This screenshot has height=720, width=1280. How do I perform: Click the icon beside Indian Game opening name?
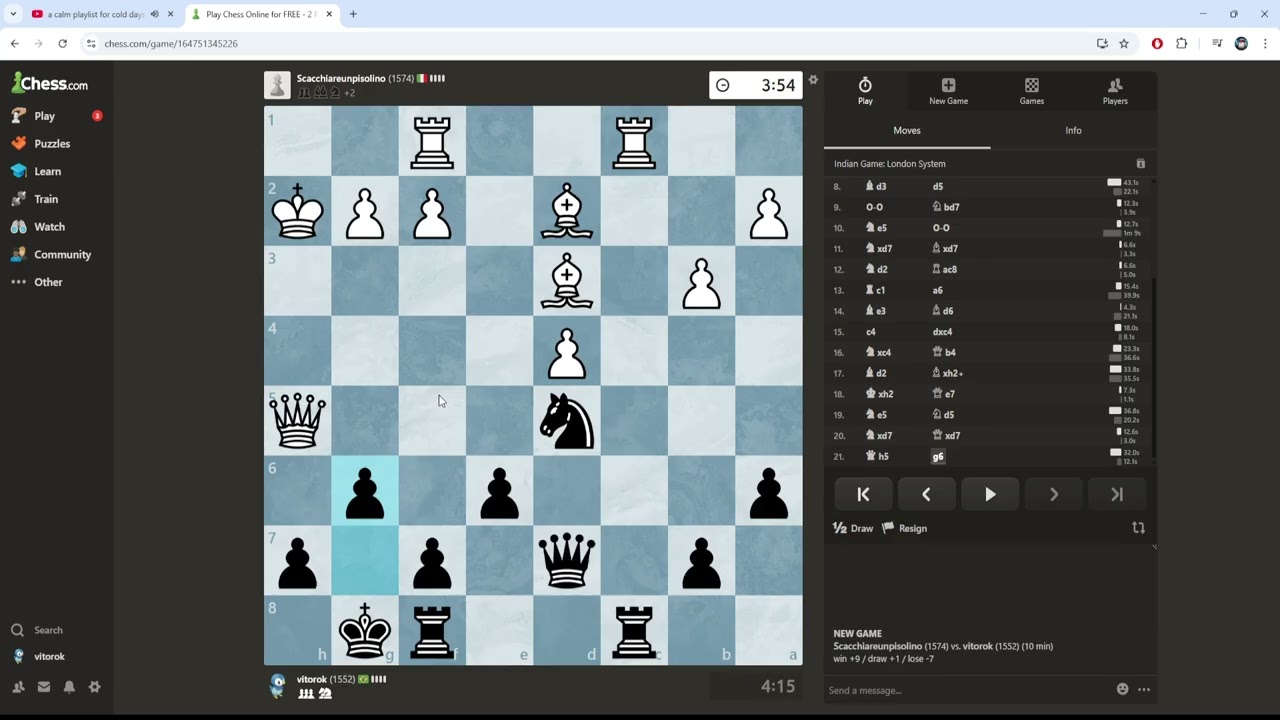tap(1140, 164)
